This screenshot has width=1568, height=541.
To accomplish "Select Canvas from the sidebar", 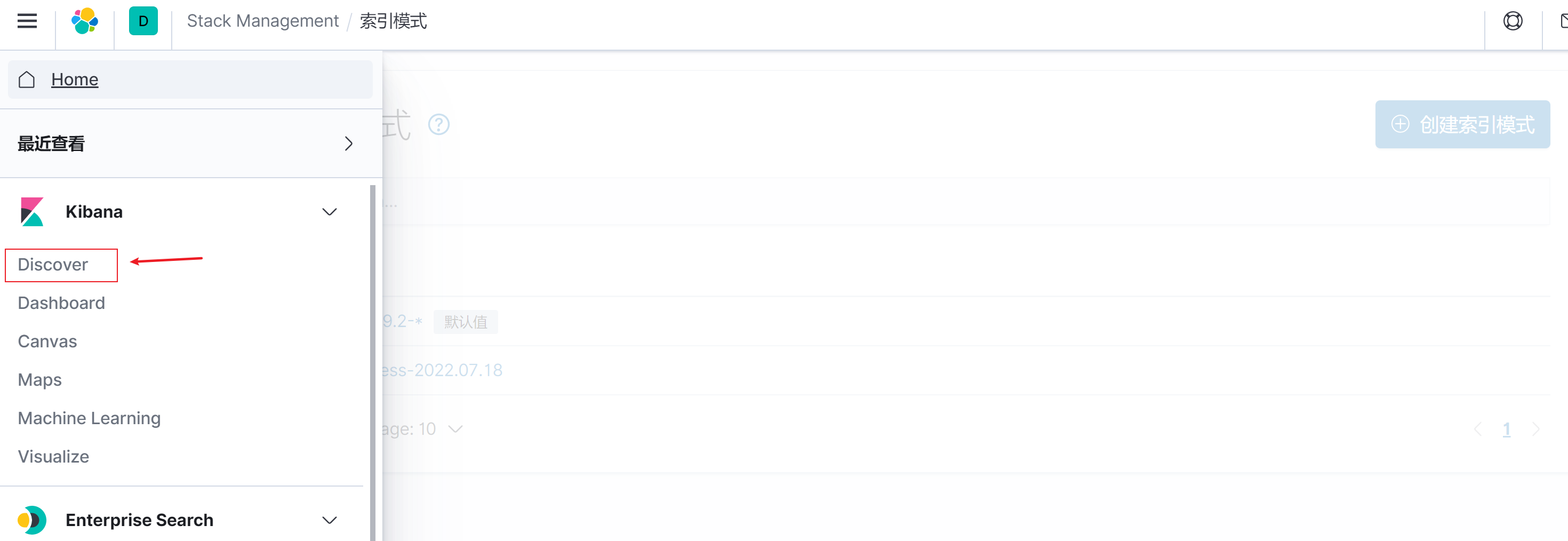I will coord(47,342).
